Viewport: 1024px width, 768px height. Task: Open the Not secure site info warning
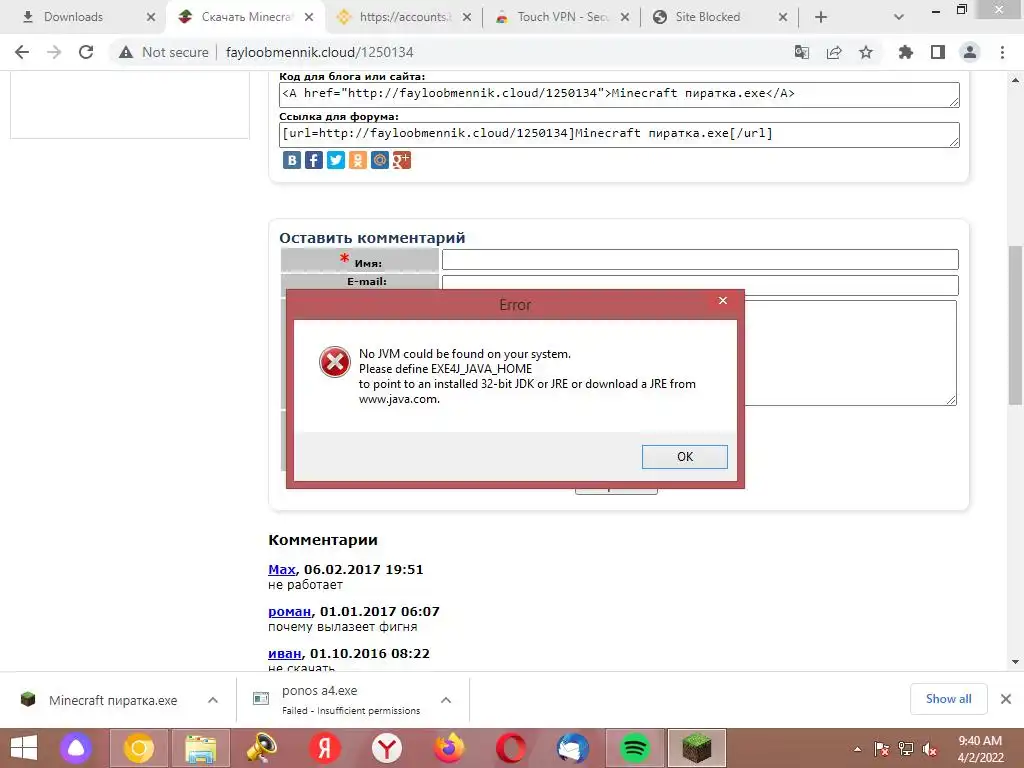[164, 52]
